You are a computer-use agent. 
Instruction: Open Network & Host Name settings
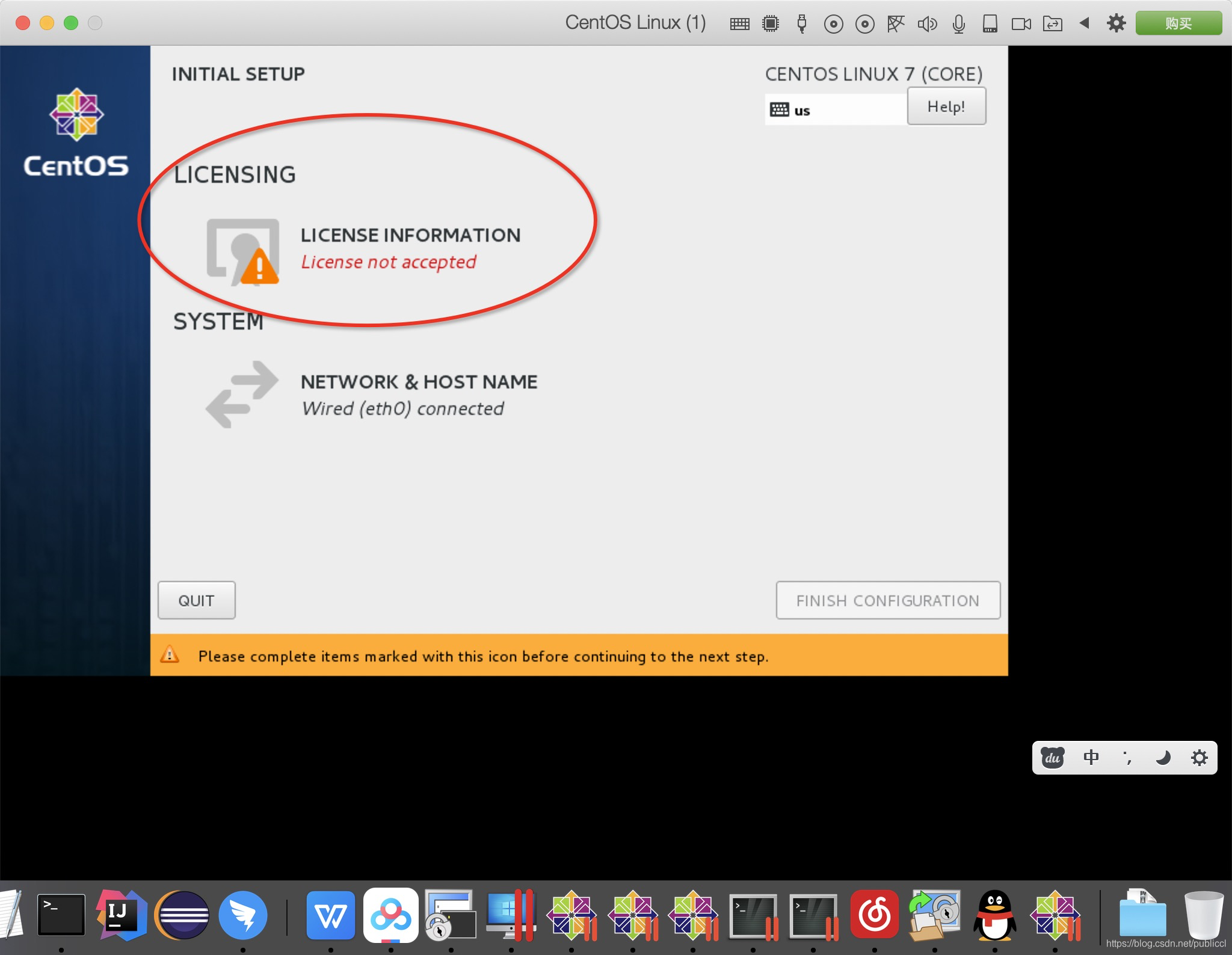tap(372, 395)
